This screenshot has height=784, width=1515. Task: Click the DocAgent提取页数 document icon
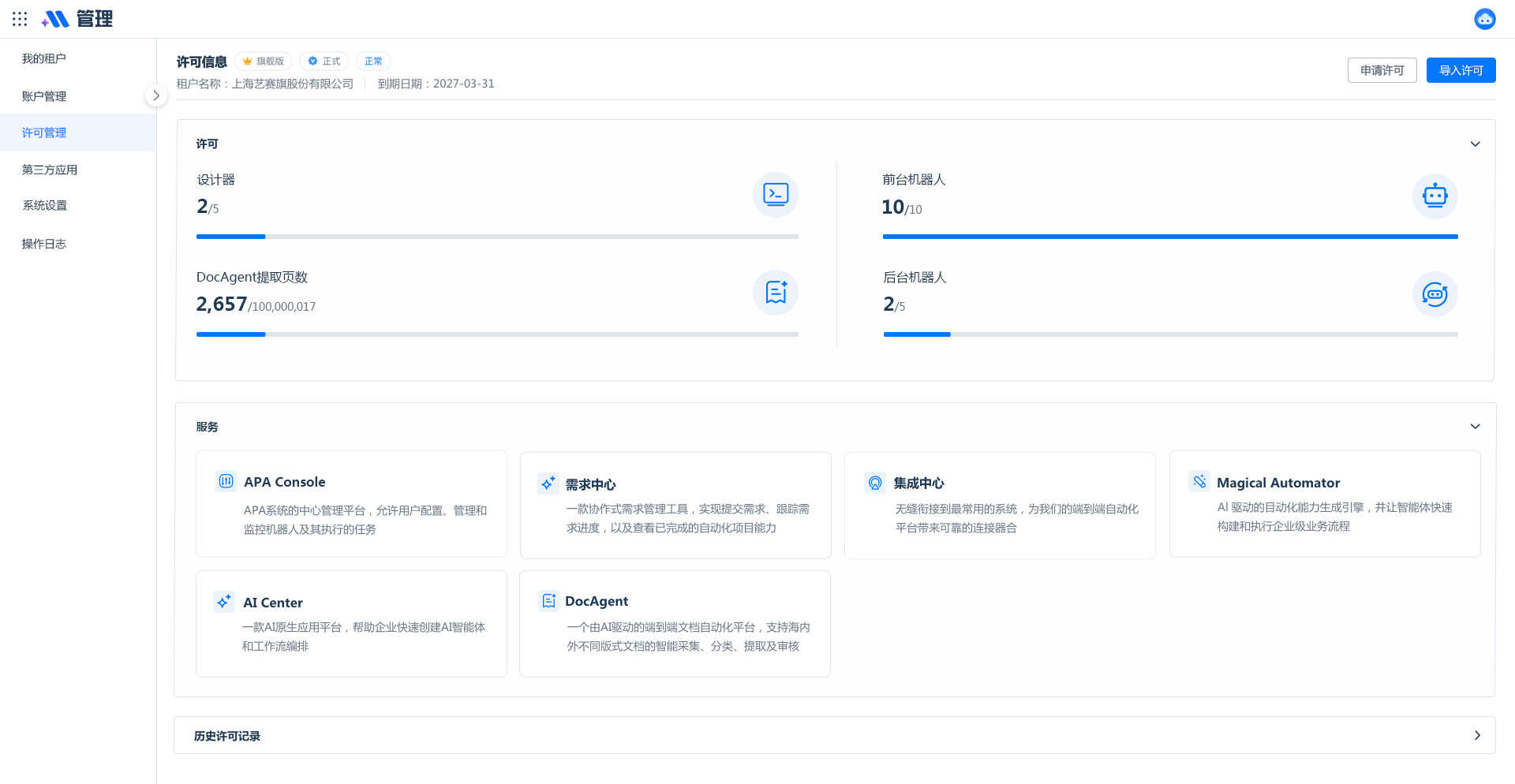tap(776, 293)
